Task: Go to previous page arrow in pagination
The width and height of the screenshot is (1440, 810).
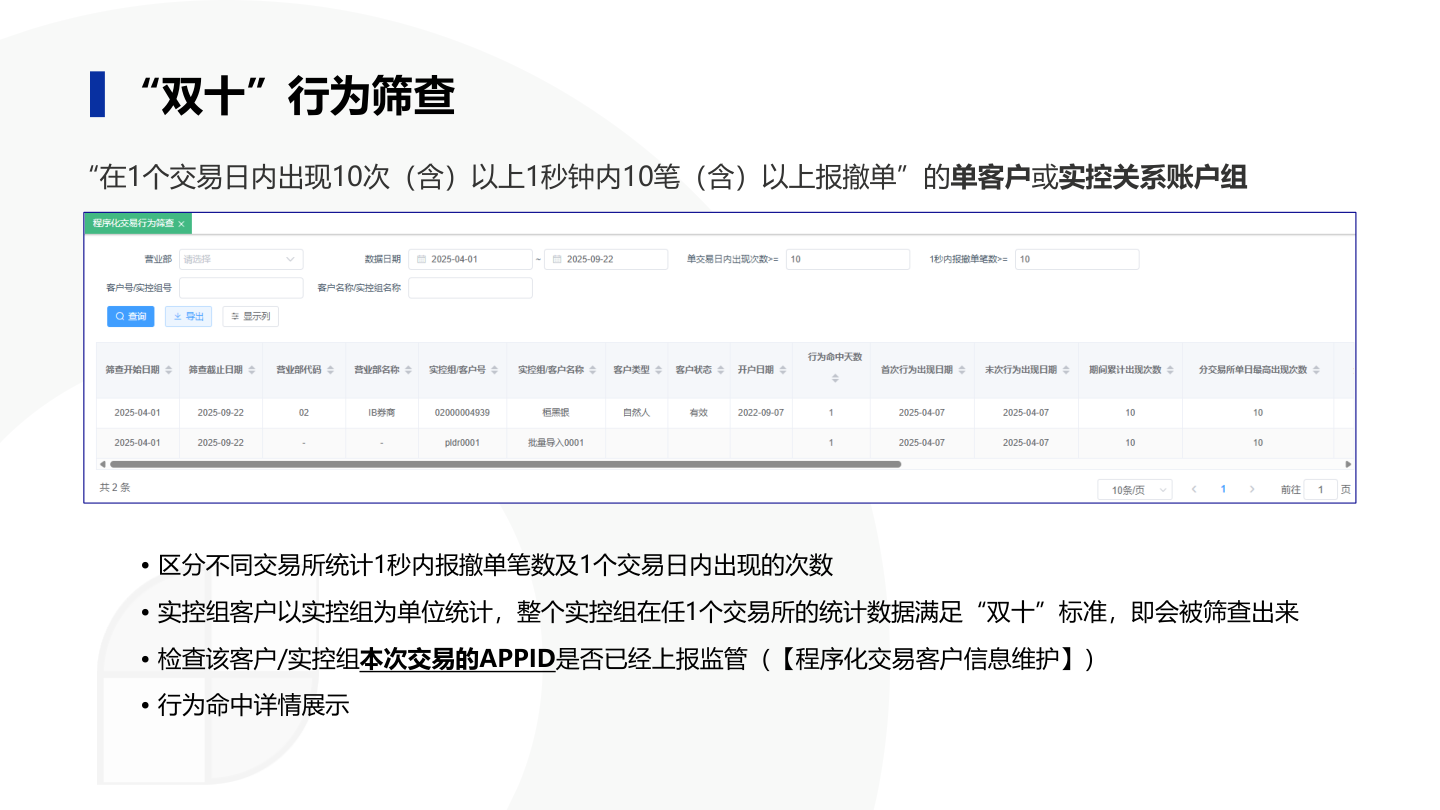Action: click(x=1194, y=489)
